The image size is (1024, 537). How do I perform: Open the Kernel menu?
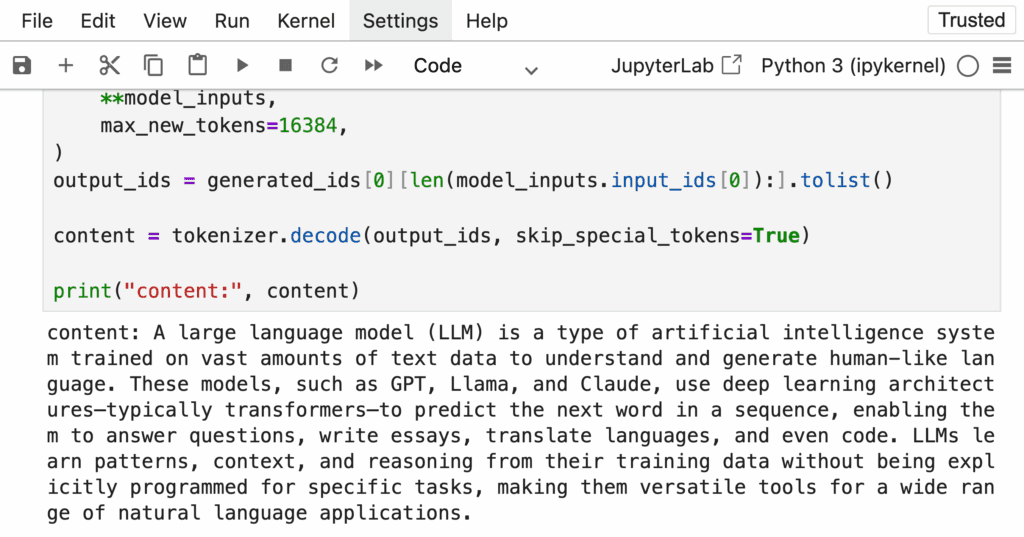click(306, 21)
